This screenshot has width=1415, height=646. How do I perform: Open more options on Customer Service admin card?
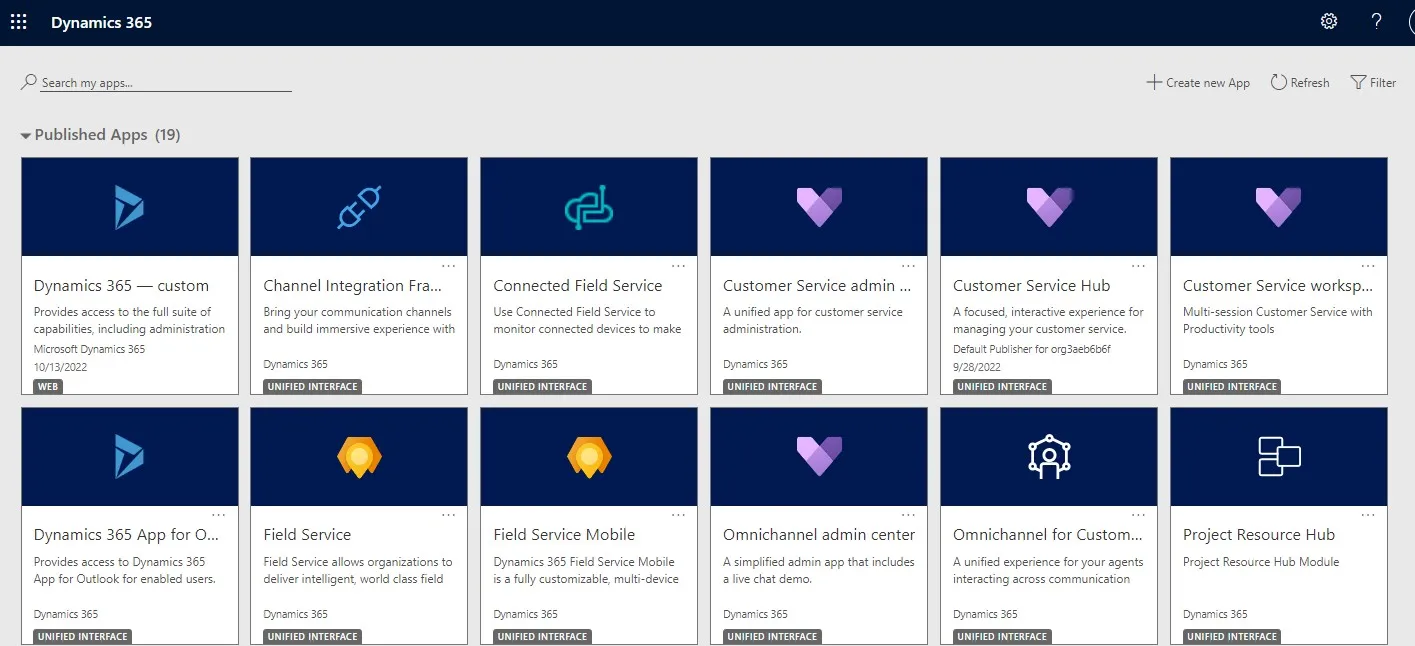coord(909,266)
